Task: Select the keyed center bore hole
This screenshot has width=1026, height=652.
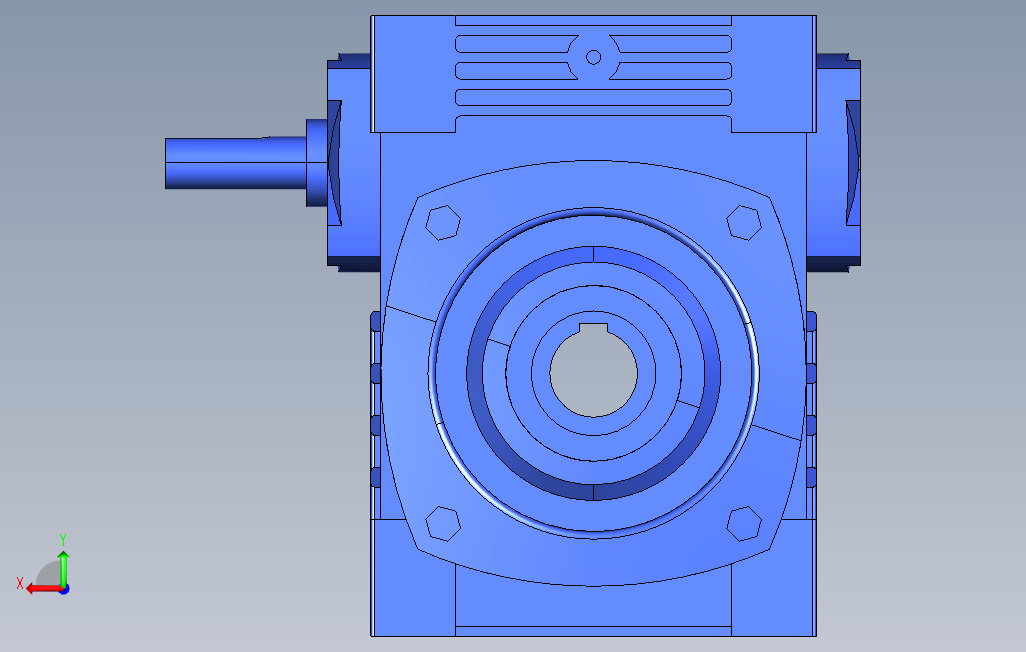Action: 593,371
